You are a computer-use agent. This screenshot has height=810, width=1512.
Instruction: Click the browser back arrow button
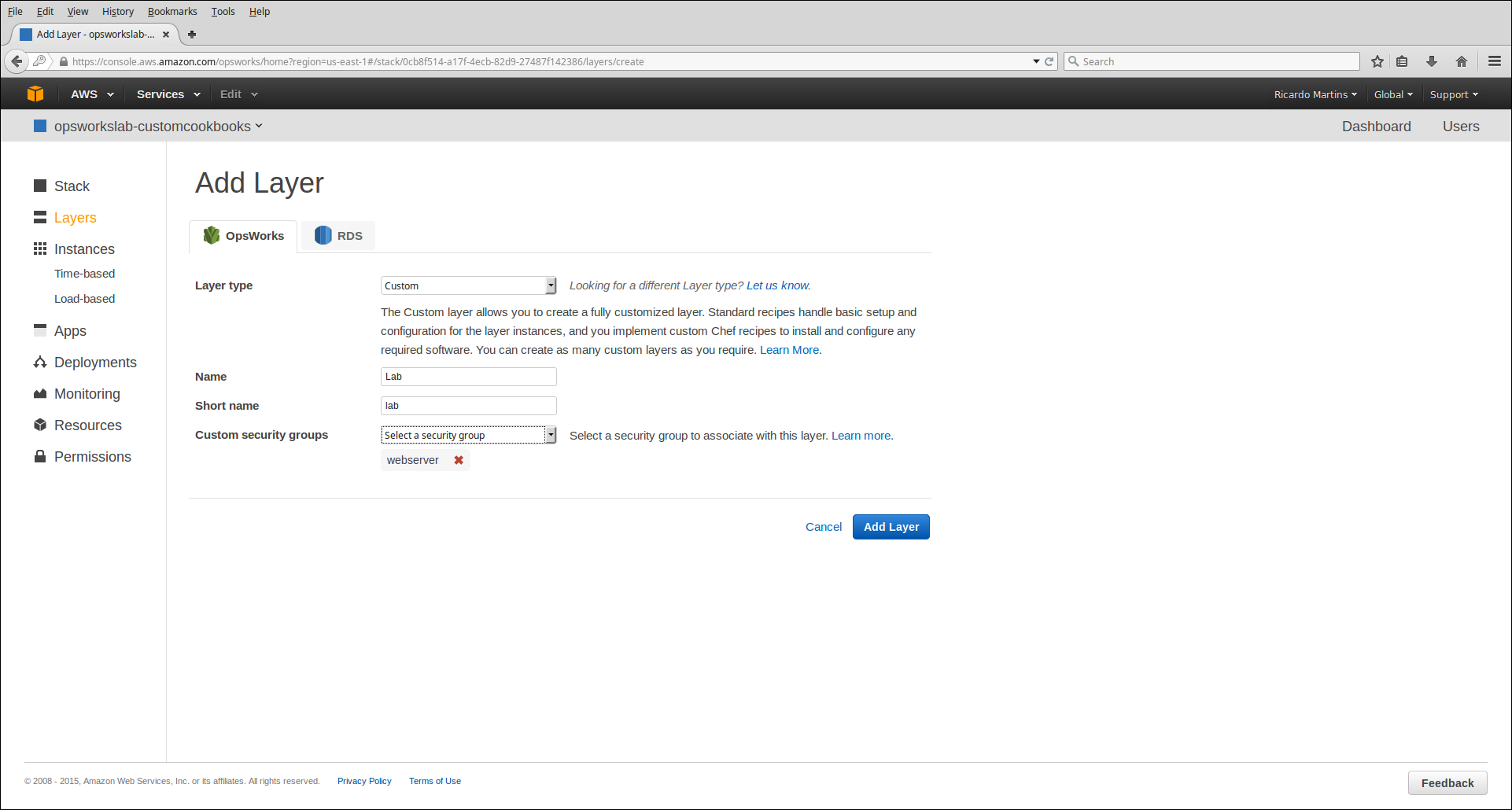pyautogui.click(x=17, y=61)
